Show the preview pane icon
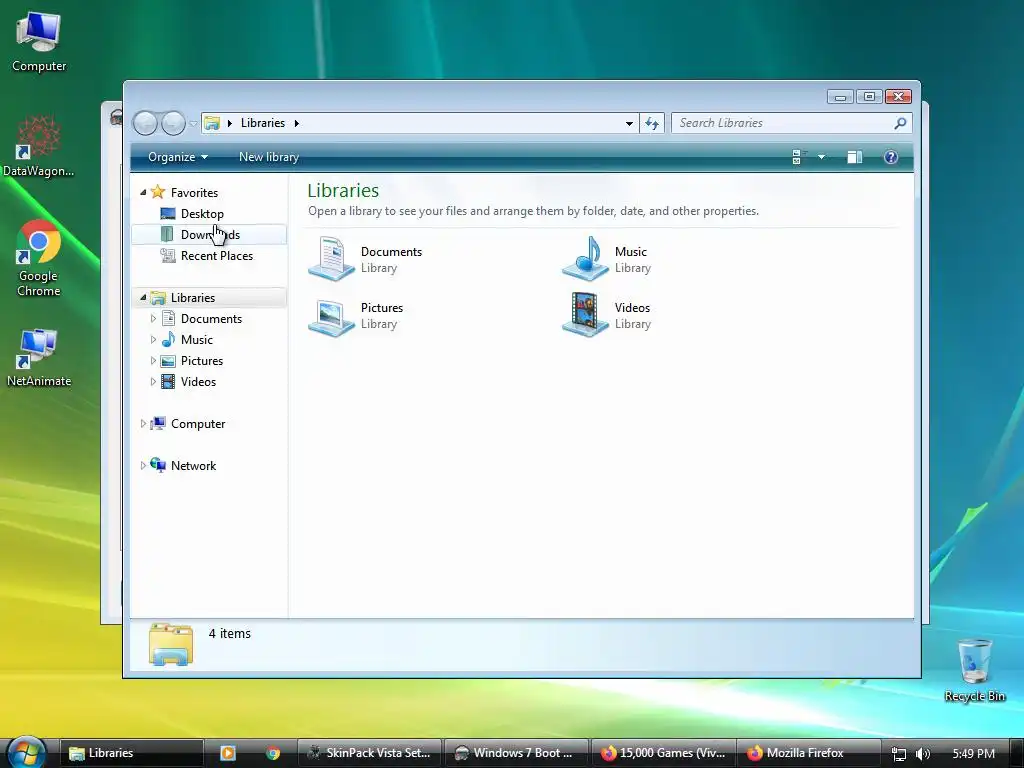The width and height of the screenshot is (1024, 768). (854, 157)
